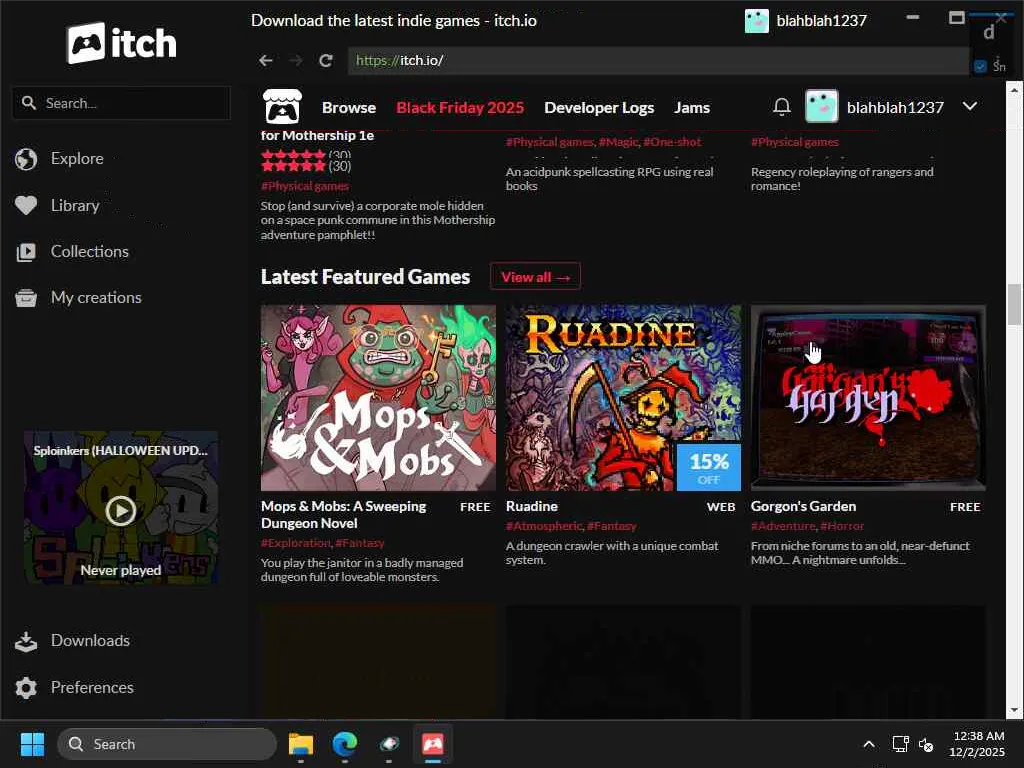1024x768 pixels.
Task: Select Library in the sidebar
Action: (75, 206)
